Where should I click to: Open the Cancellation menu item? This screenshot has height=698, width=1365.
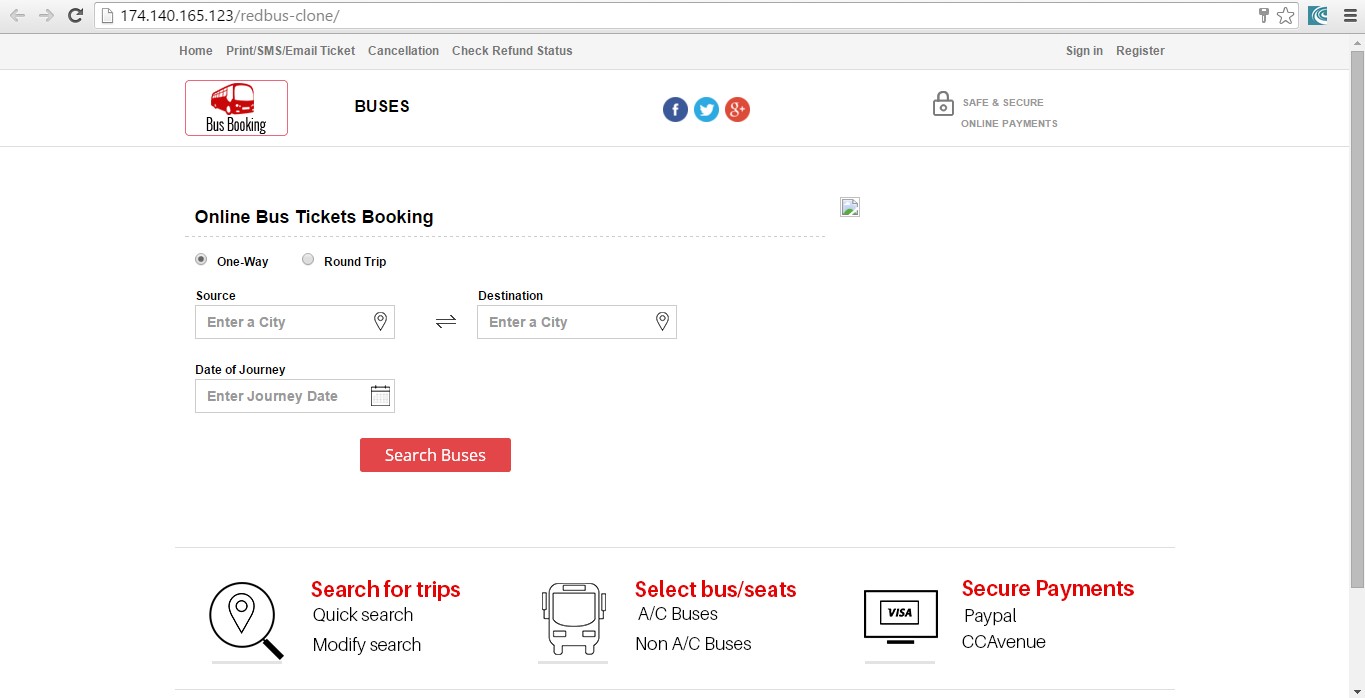(x=403, y=50)
